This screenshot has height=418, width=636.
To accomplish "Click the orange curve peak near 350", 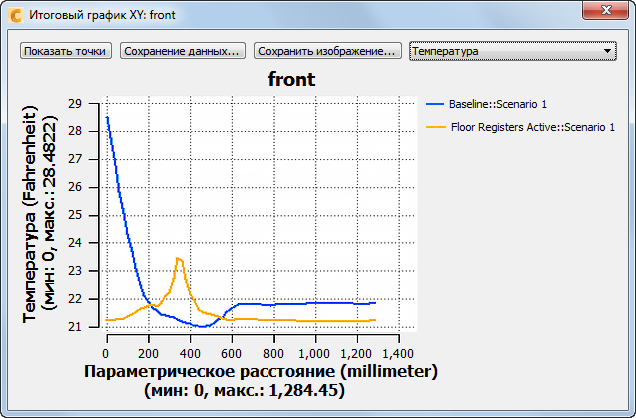I will click(178, 258).
